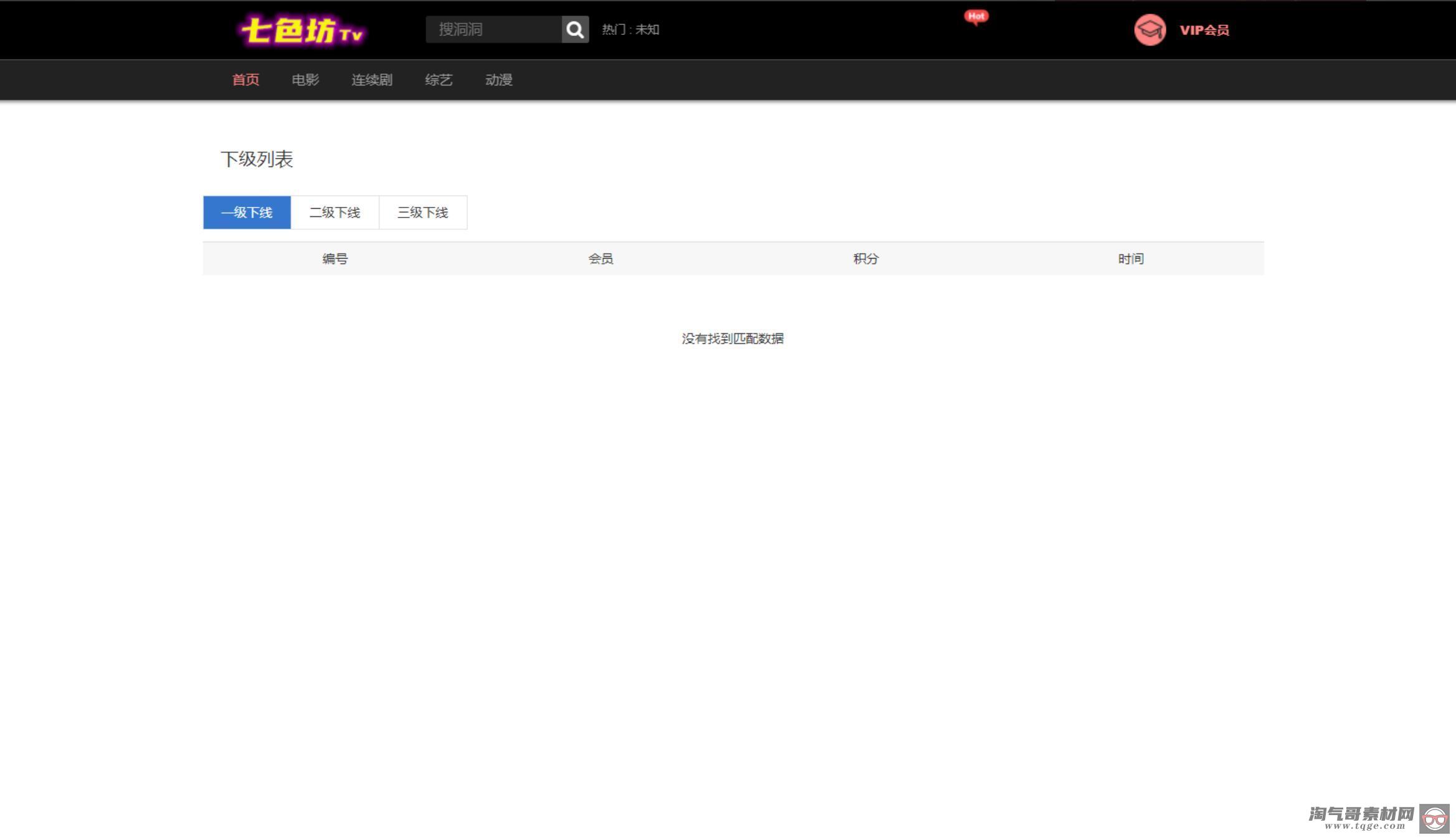Click the red Hot badge icon

tap(976, 17)
